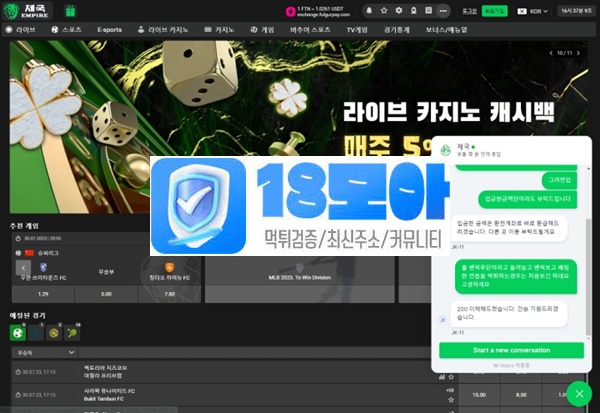Viewport: 600px width, 413px height.
Task: Open notifications bell icon
Action: (x=369, y=11)
